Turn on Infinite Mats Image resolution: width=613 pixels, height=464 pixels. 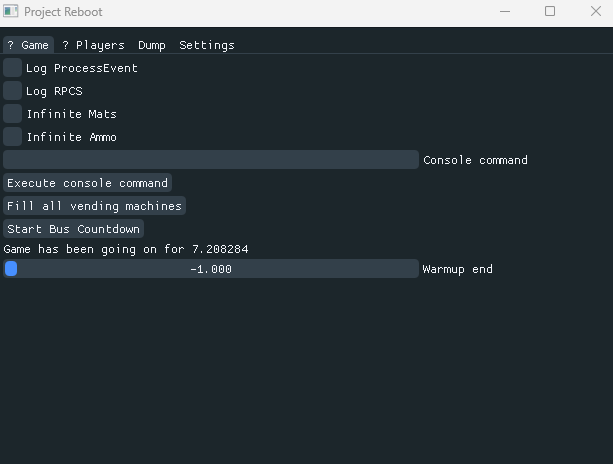point(13,114)
